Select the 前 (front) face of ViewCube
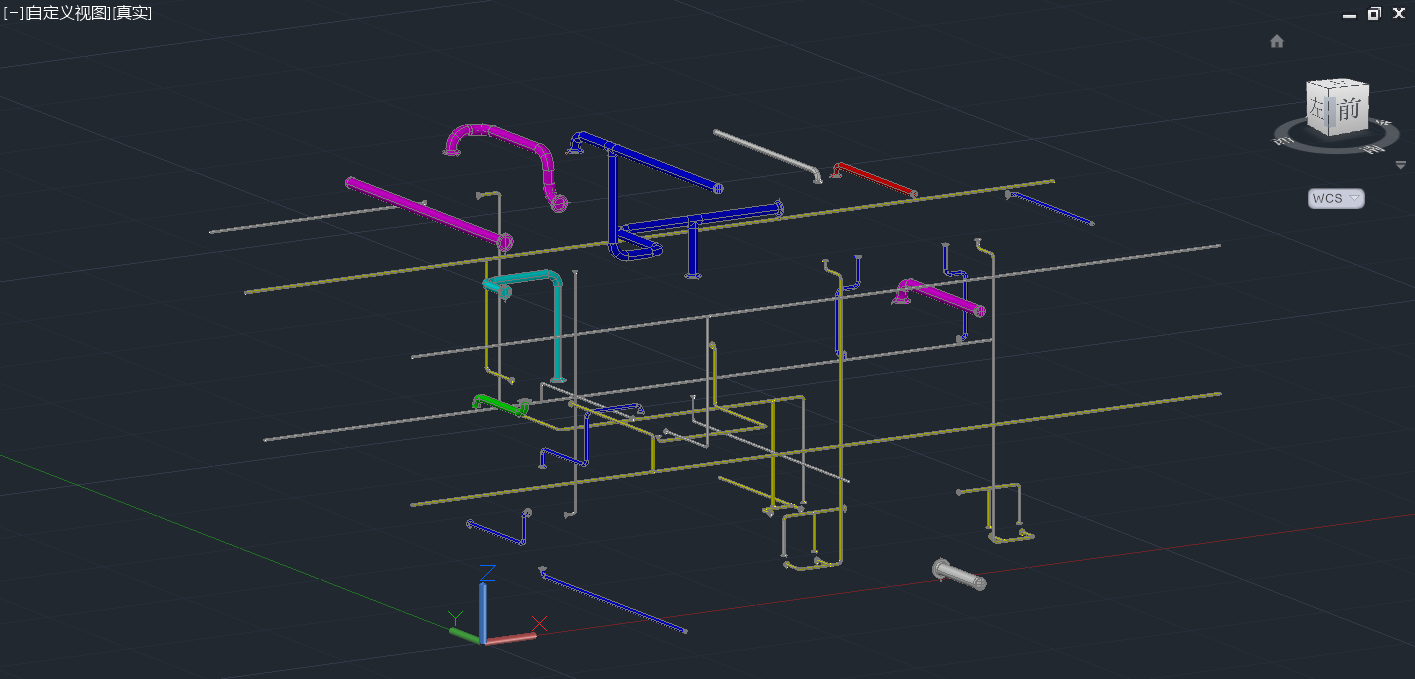 pyautogui.click(x=1350, y=109)
